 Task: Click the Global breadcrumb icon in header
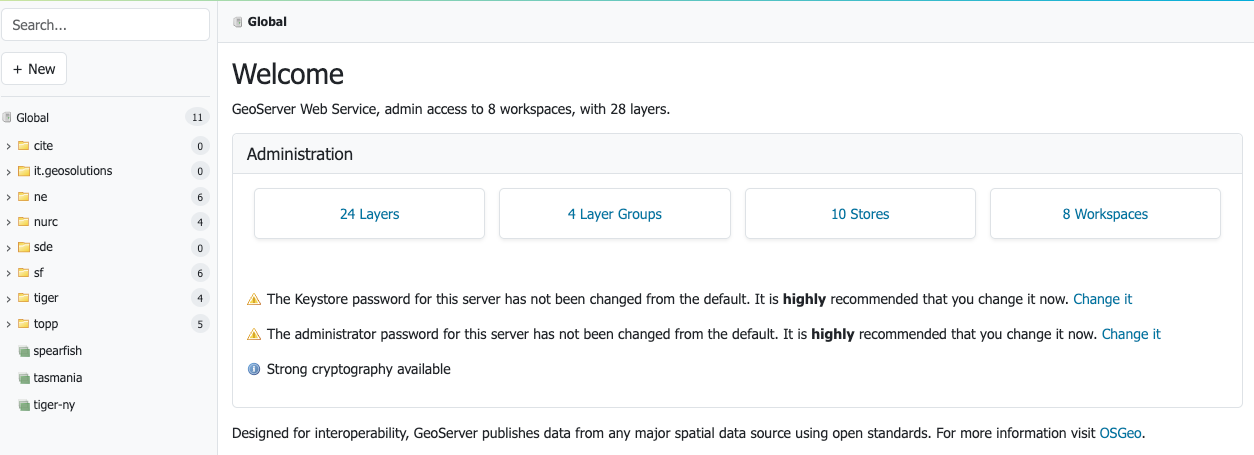(x=238, y=22)
